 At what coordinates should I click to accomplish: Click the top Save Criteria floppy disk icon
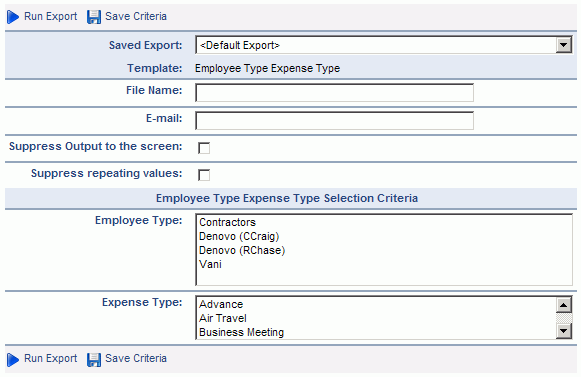(94, 17)
